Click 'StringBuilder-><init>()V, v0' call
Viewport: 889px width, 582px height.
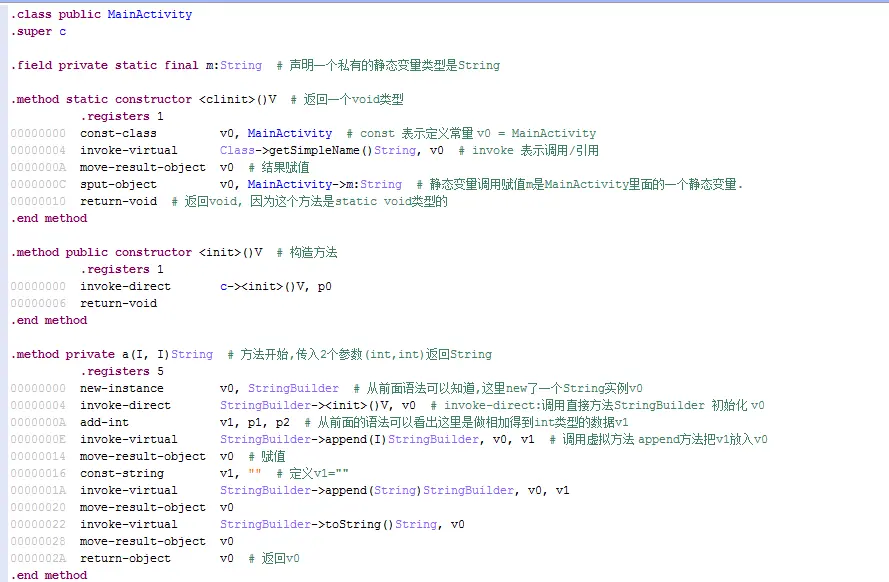coord(318,405)
